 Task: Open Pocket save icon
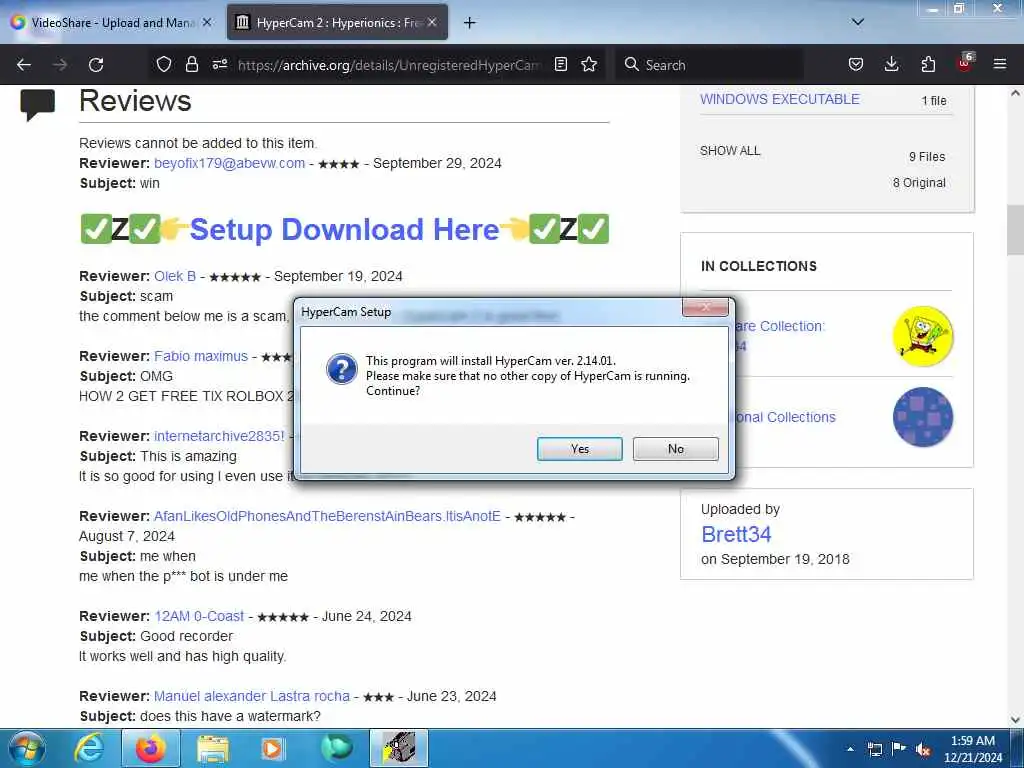tap(856, 64)
